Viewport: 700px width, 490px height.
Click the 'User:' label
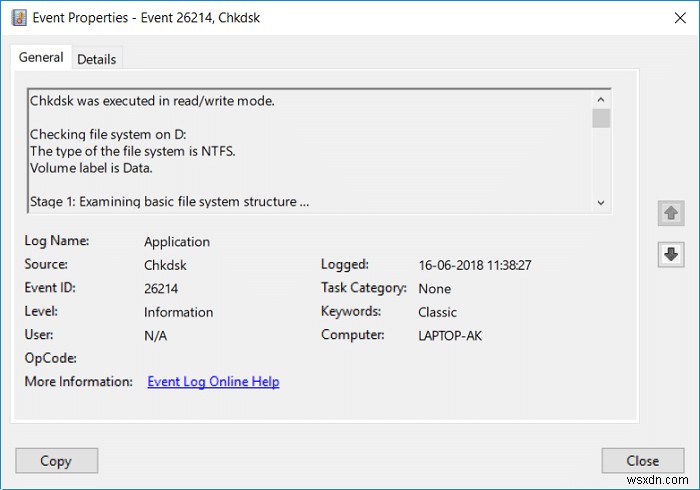point(39,334)
